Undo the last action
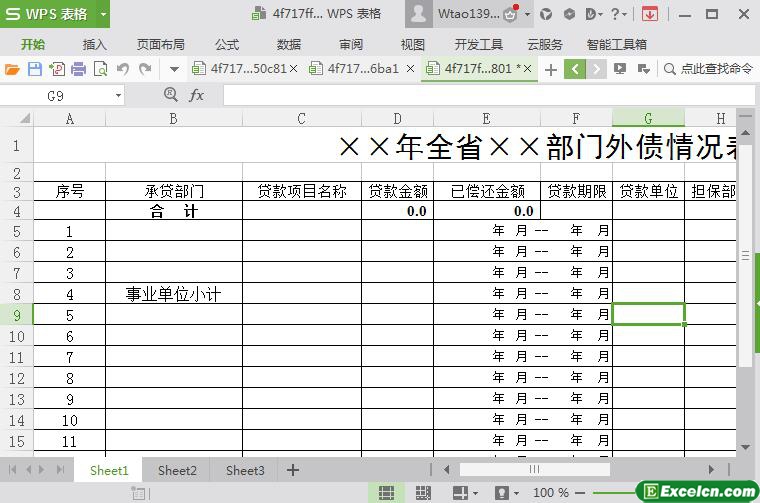 click(123, 69)
